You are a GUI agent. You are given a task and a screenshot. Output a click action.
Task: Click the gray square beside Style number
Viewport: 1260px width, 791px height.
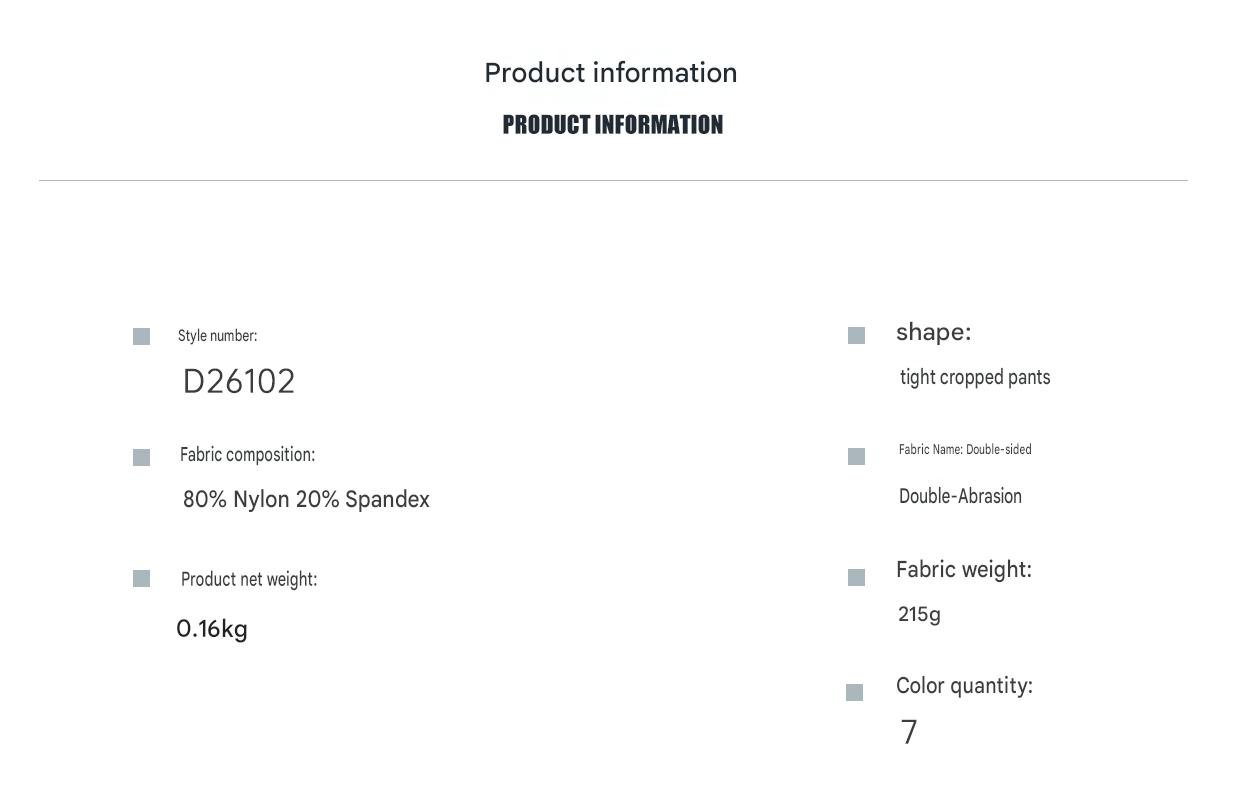(141, 337)
